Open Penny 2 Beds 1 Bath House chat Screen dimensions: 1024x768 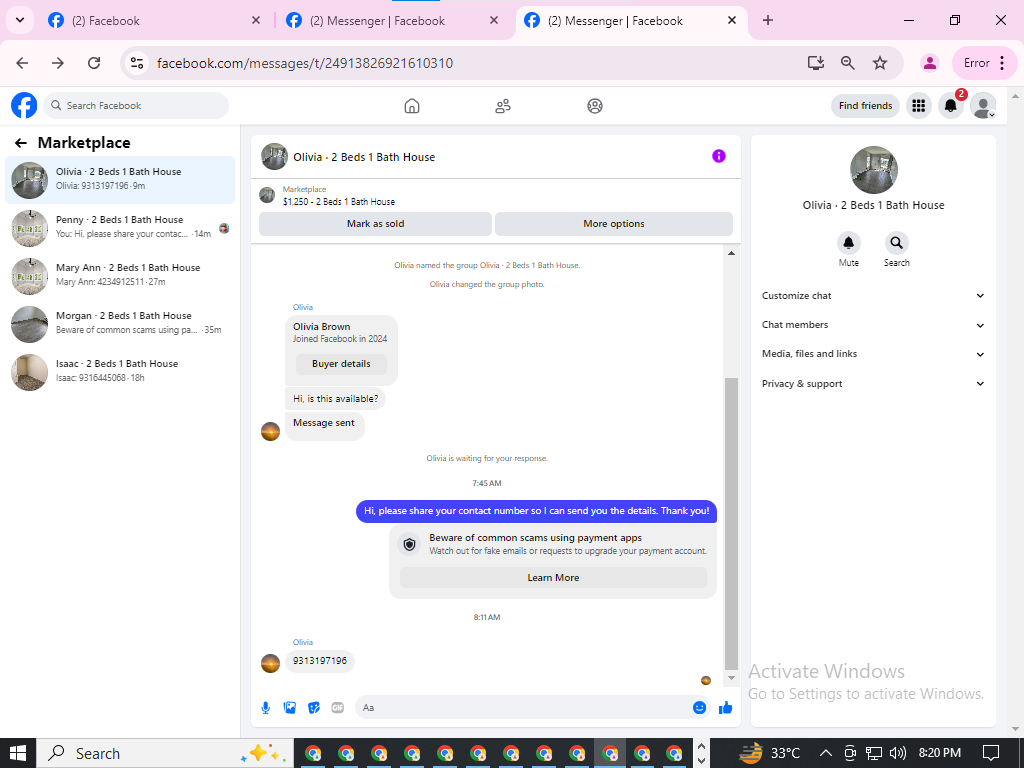[120, 228]
